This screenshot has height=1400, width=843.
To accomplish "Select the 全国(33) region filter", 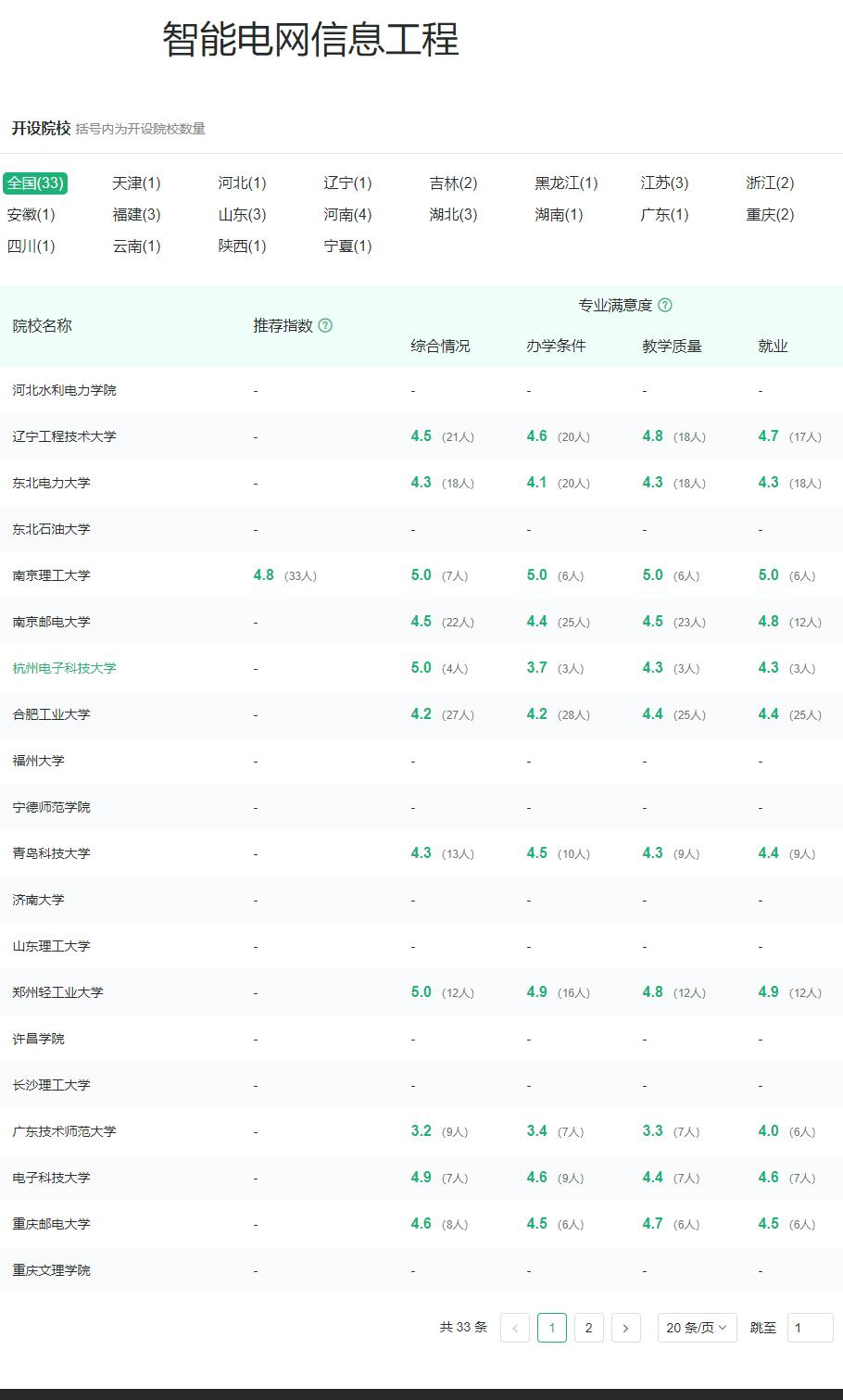I will coord(37,183).
